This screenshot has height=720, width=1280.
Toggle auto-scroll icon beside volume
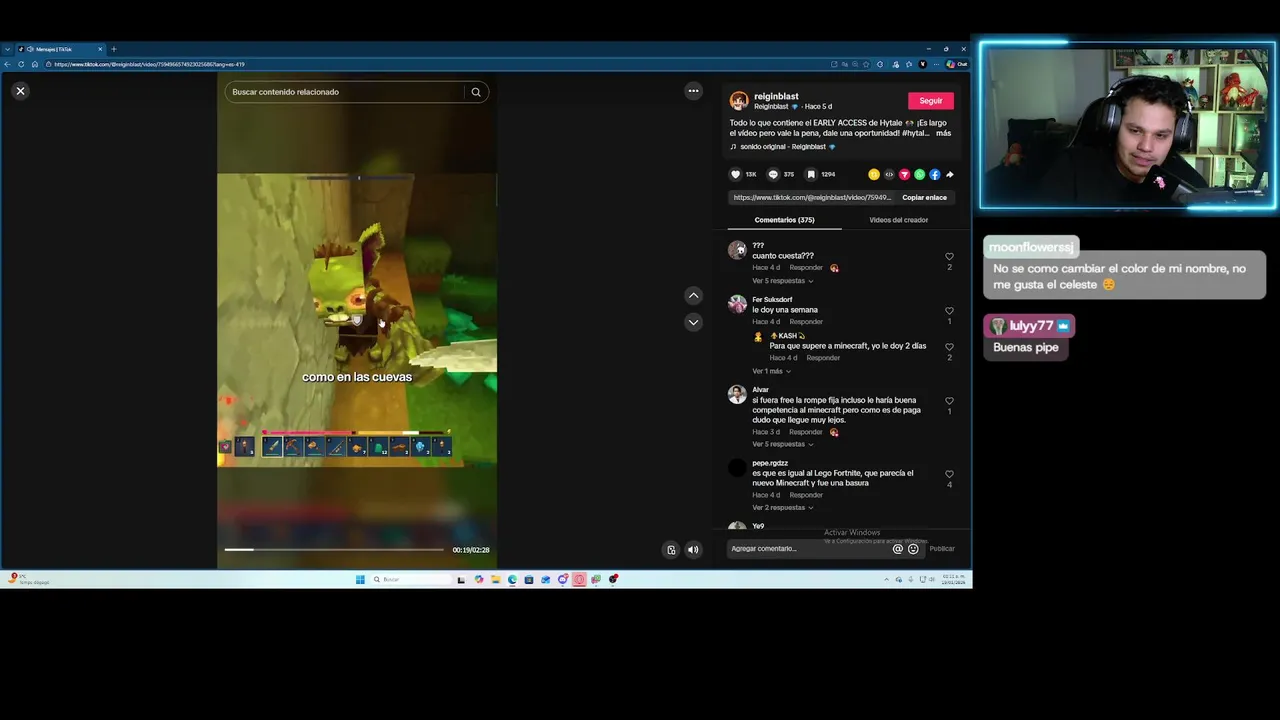pos(671,549)
